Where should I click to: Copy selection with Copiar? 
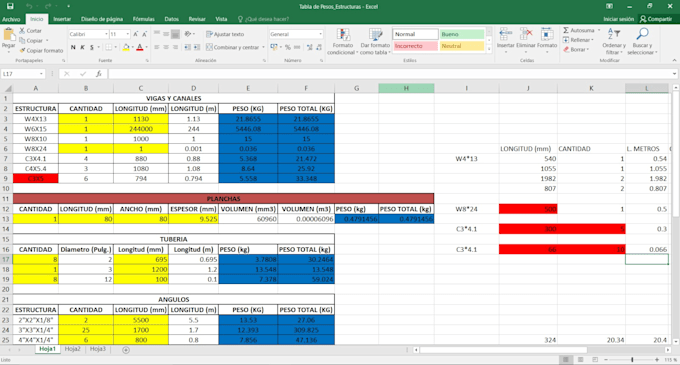point(31,40)
